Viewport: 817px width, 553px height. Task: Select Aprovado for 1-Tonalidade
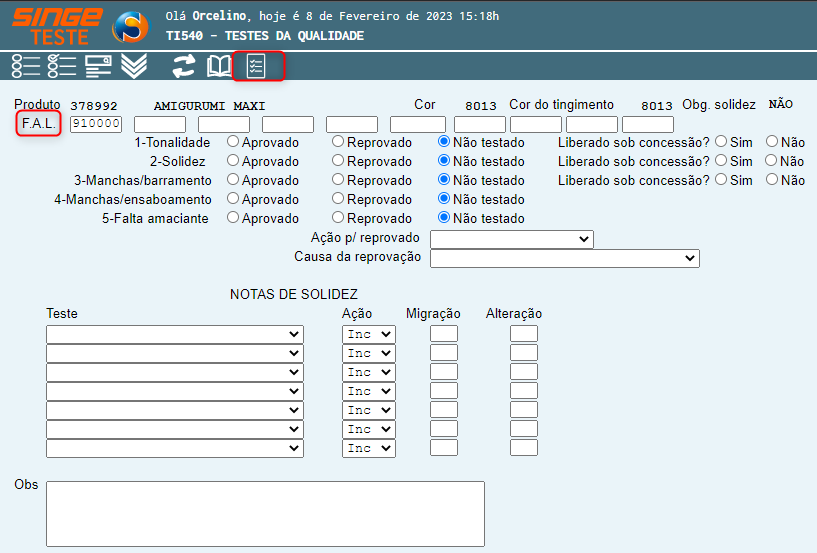[233, 143]
